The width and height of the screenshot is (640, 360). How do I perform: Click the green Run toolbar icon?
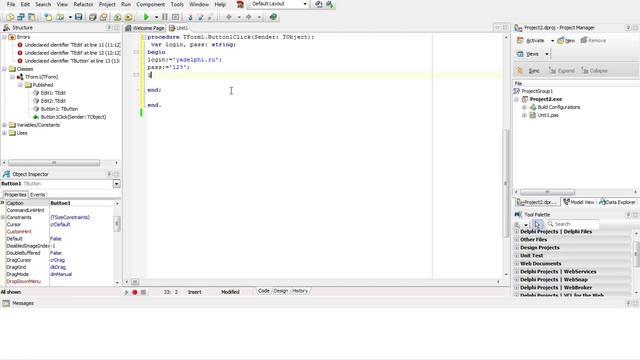(146, 17)
